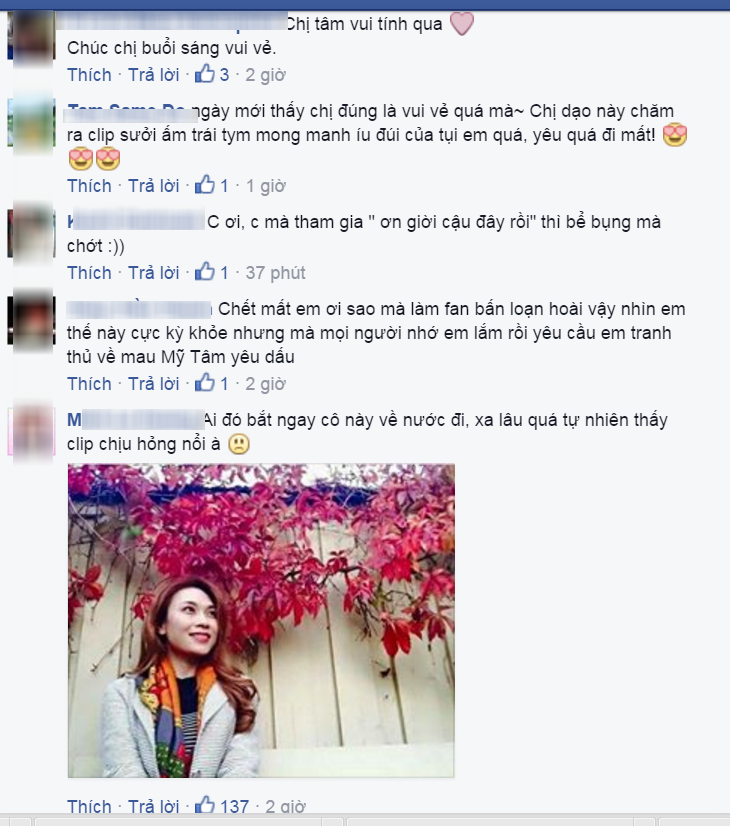Click the like icon under the Mỹ Tâm yêu dấu comment
The height and width of the screenshot is (826, 730).
point(204,383)
